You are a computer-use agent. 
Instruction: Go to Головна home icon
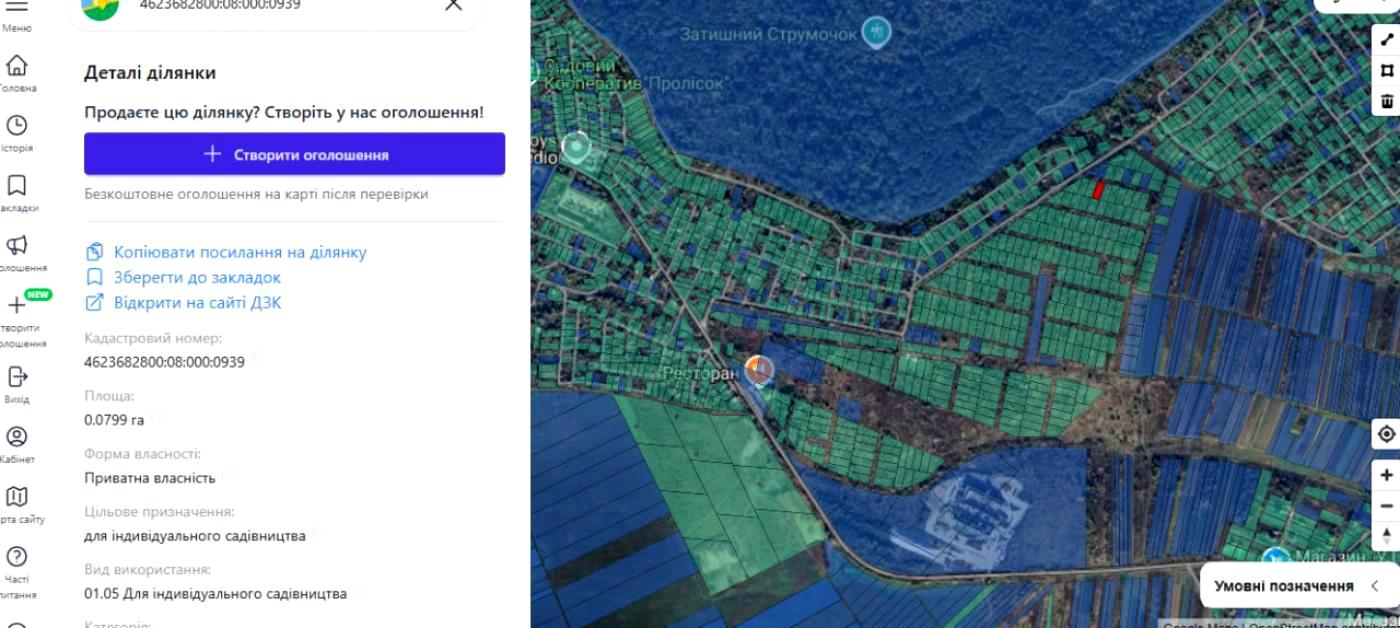[17, 66]
